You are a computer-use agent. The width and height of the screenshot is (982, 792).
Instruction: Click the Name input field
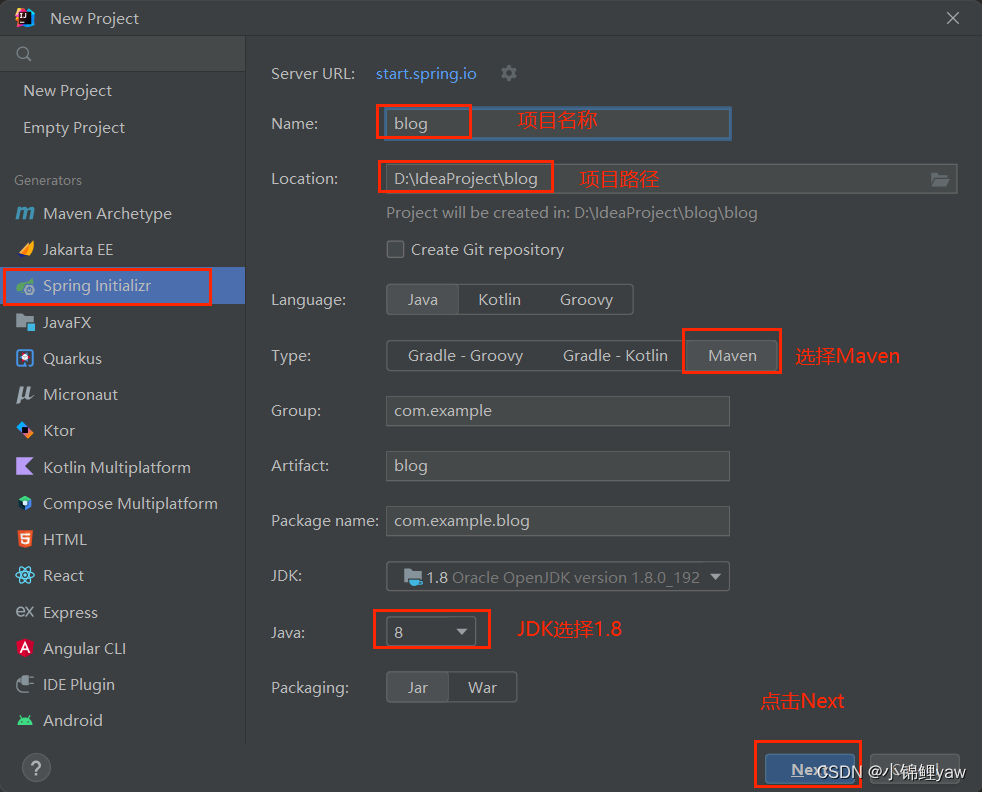pyautogui.click(x=558, y=123)
